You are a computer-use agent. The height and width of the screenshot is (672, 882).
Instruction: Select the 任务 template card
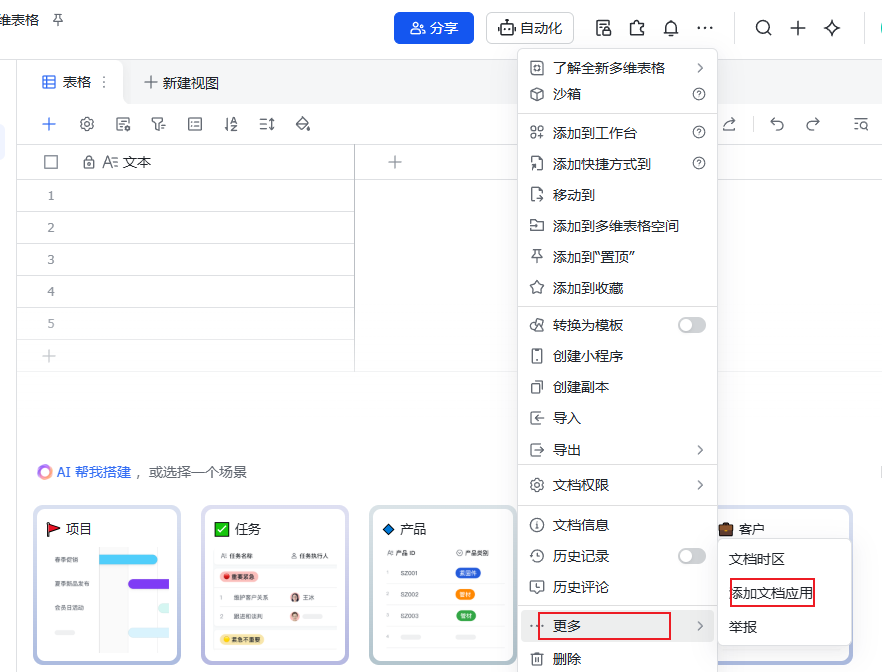(x=275, y=585)
